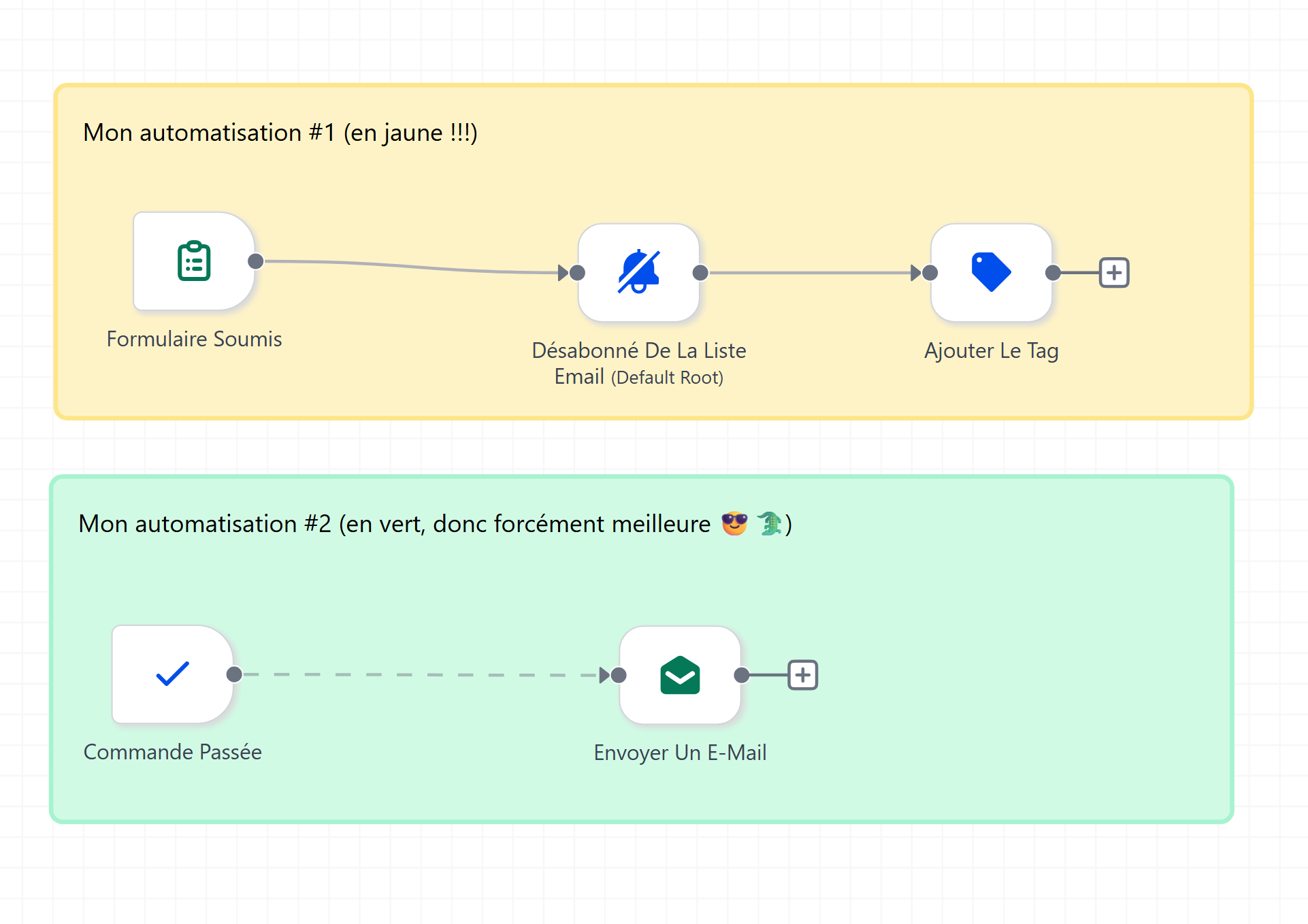This screenshot has height=924, width=1308.
Task: Click input connector of Ajouter Le Tag node
Action: [x=930, y=273]
